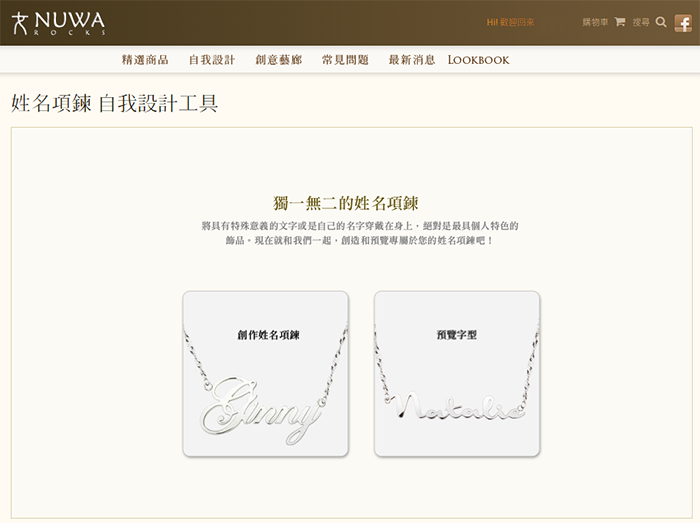Select the 創作姓名項鍊 card

(266, 374)
